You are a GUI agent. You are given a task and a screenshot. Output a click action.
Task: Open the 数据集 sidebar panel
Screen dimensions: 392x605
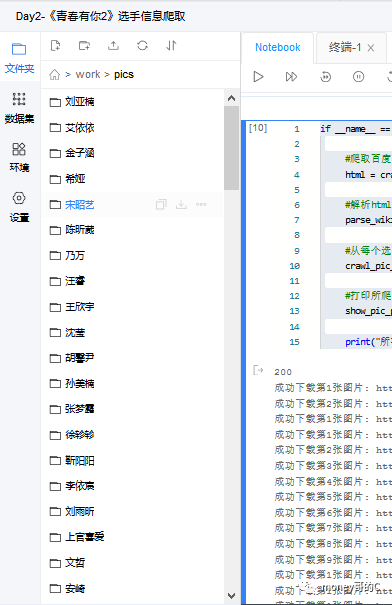(x=19, y=108)
